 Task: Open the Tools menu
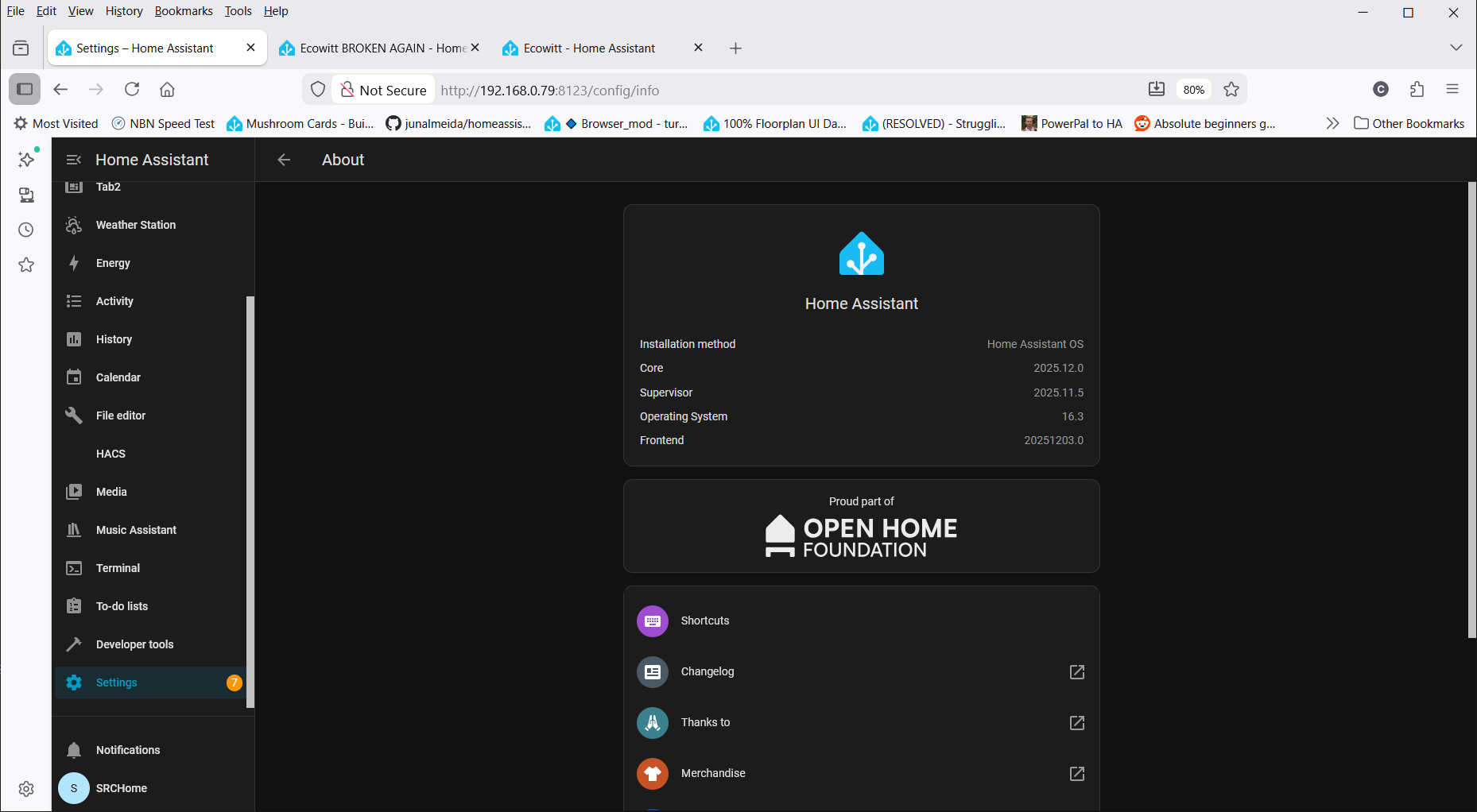point(238,11)
